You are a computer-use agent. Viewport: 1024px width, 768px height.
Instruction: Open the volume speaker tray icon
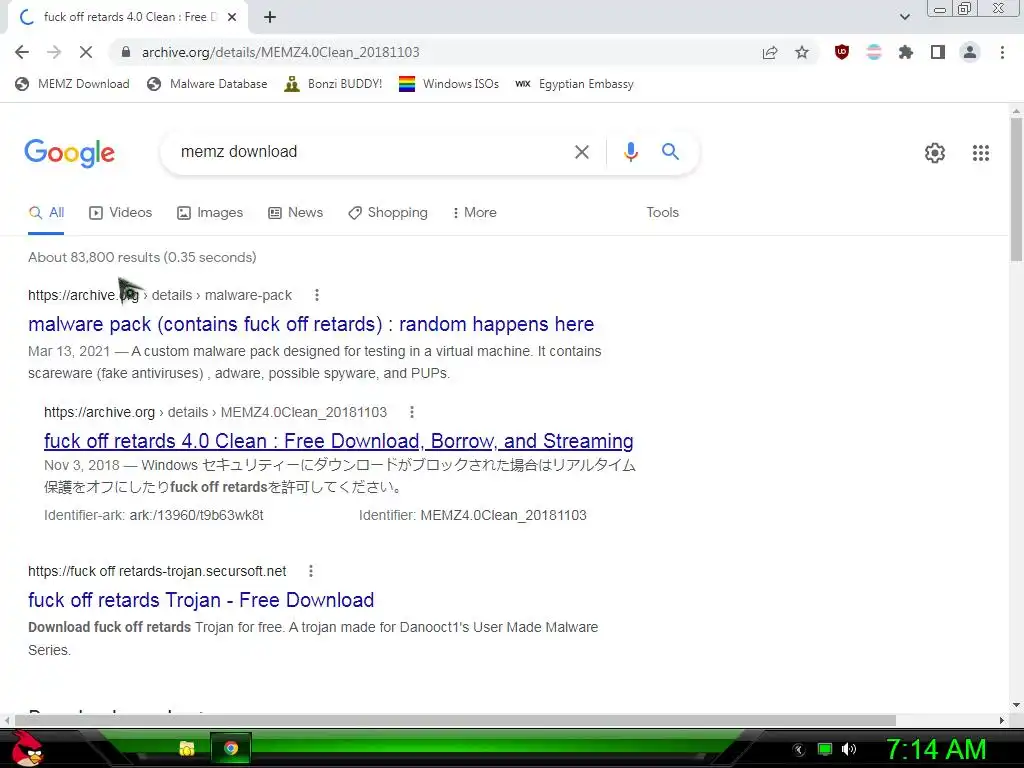[x=849, y=750]
